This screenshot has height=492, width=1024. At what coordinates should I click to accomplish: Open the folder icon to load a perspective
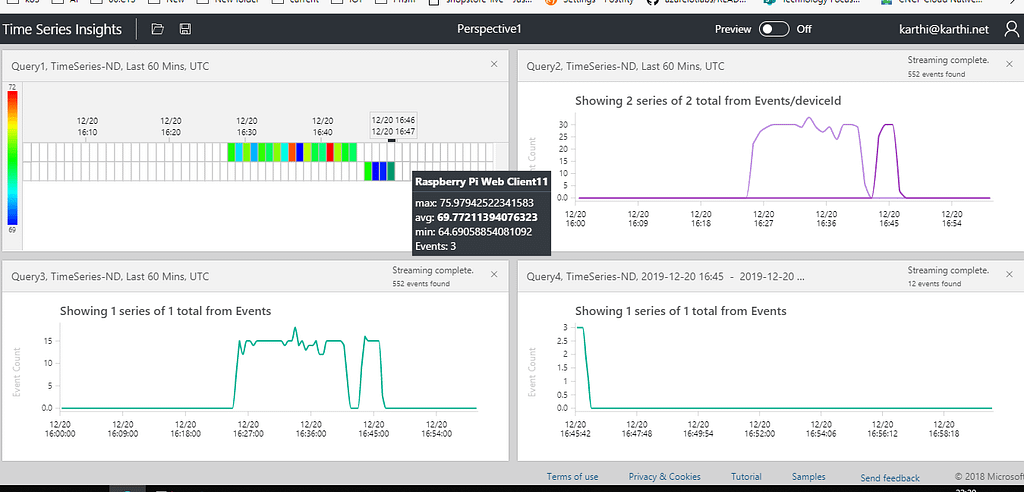(x=157, y=29)
